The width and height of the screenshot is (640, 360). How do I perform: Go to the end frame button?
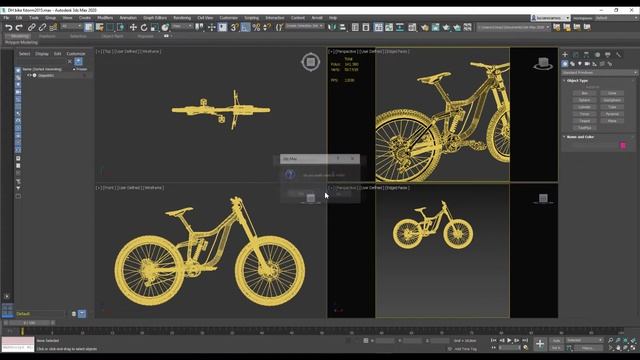click(x=525, y=340)
